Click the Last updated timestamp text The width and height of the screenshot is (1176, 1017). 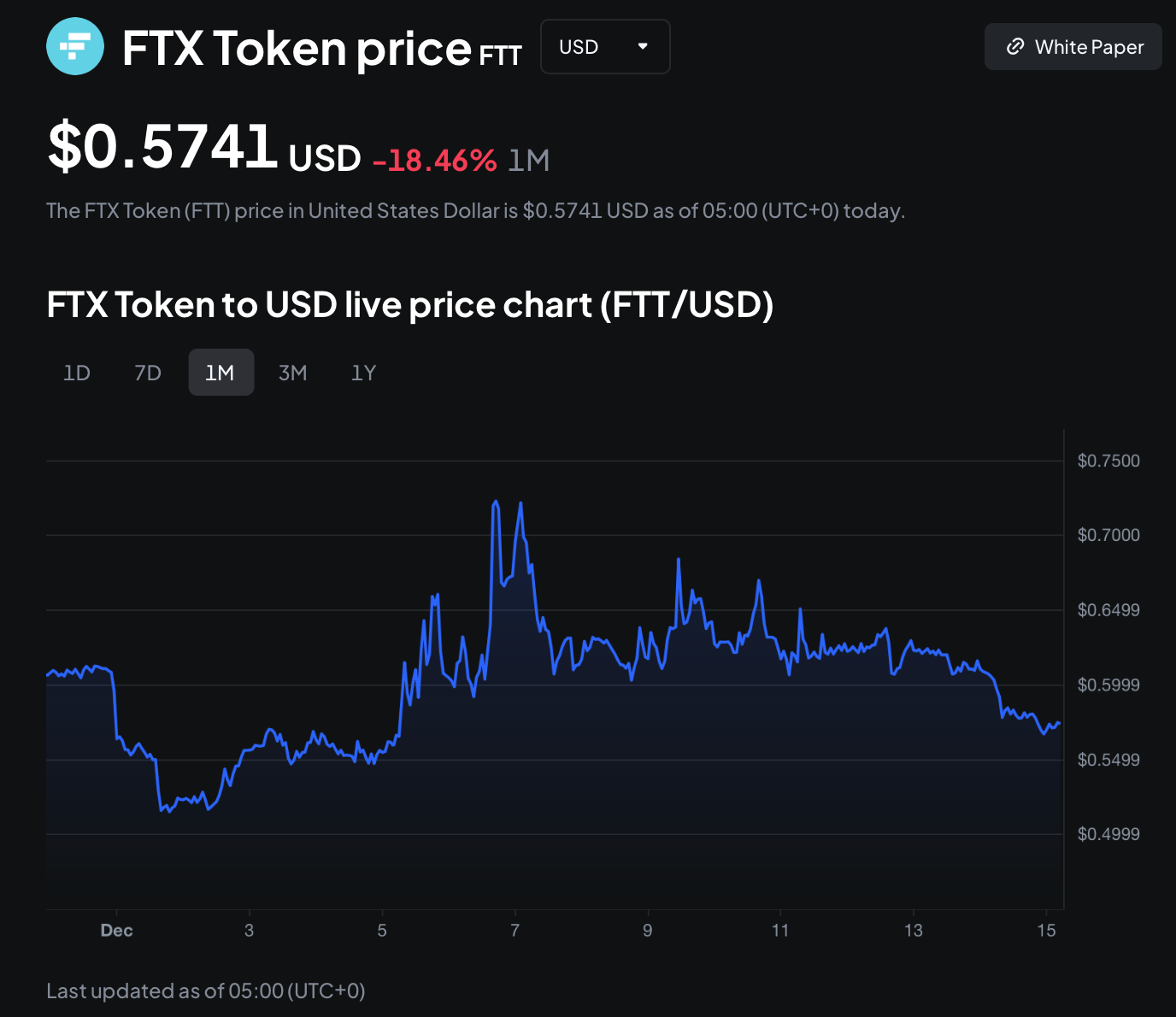[x=206, y=991]
